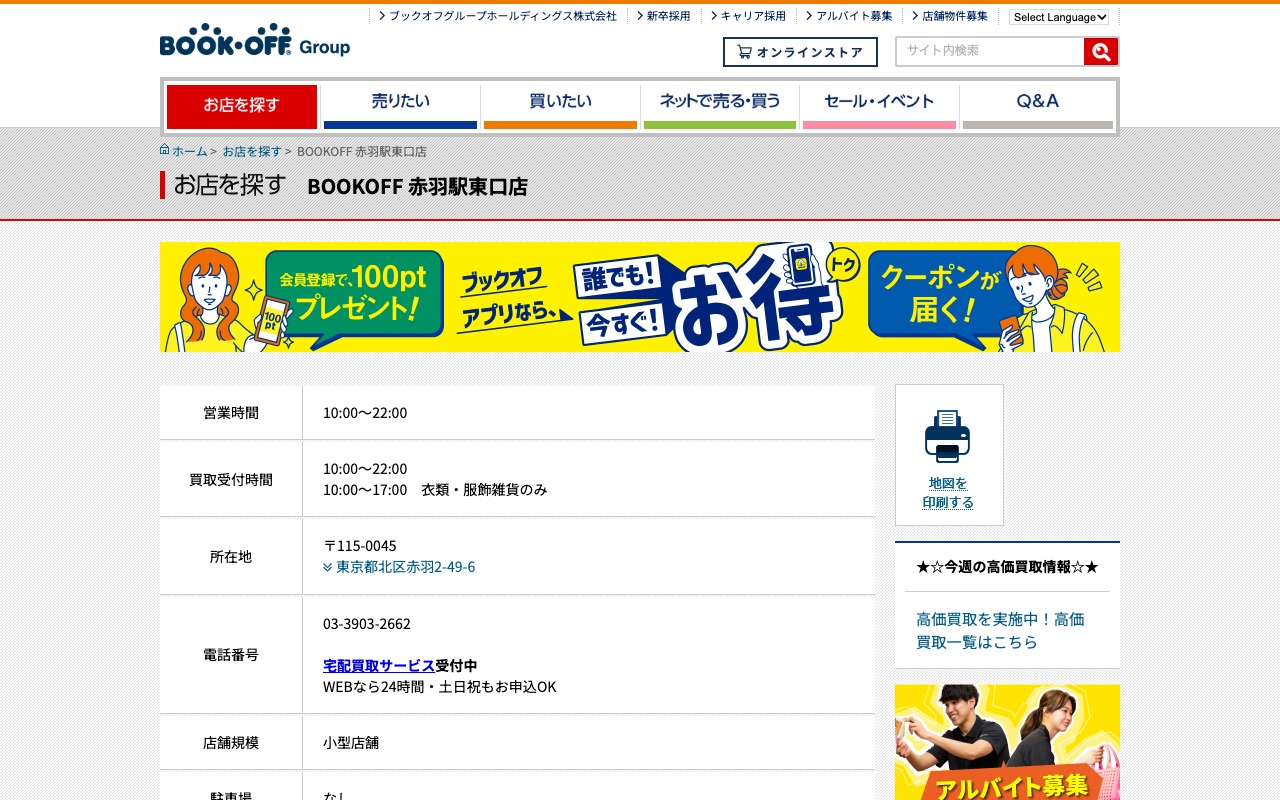Screen dimensions: 1280x800
Task: Click the ★☆今週の高価買取情報☆★ heading
Action: [x=1007, y=567]
